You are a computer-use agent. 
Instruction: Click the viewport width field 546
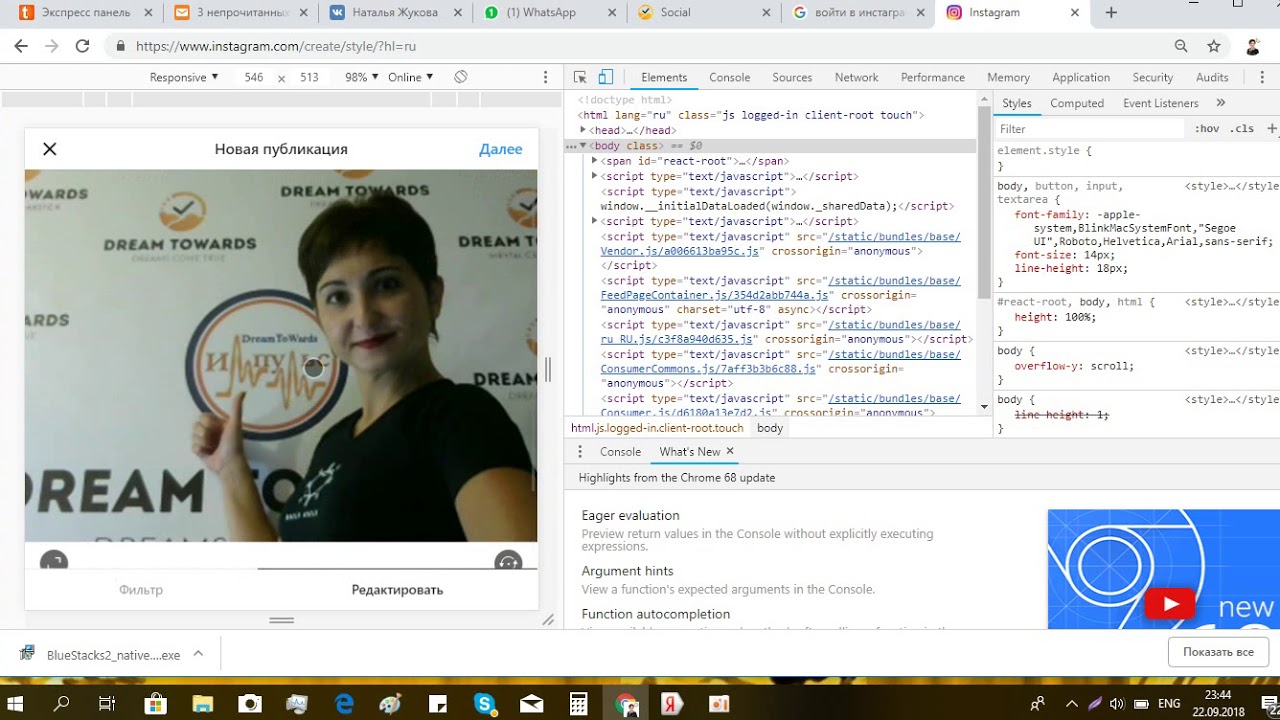[x=254, y=77]
